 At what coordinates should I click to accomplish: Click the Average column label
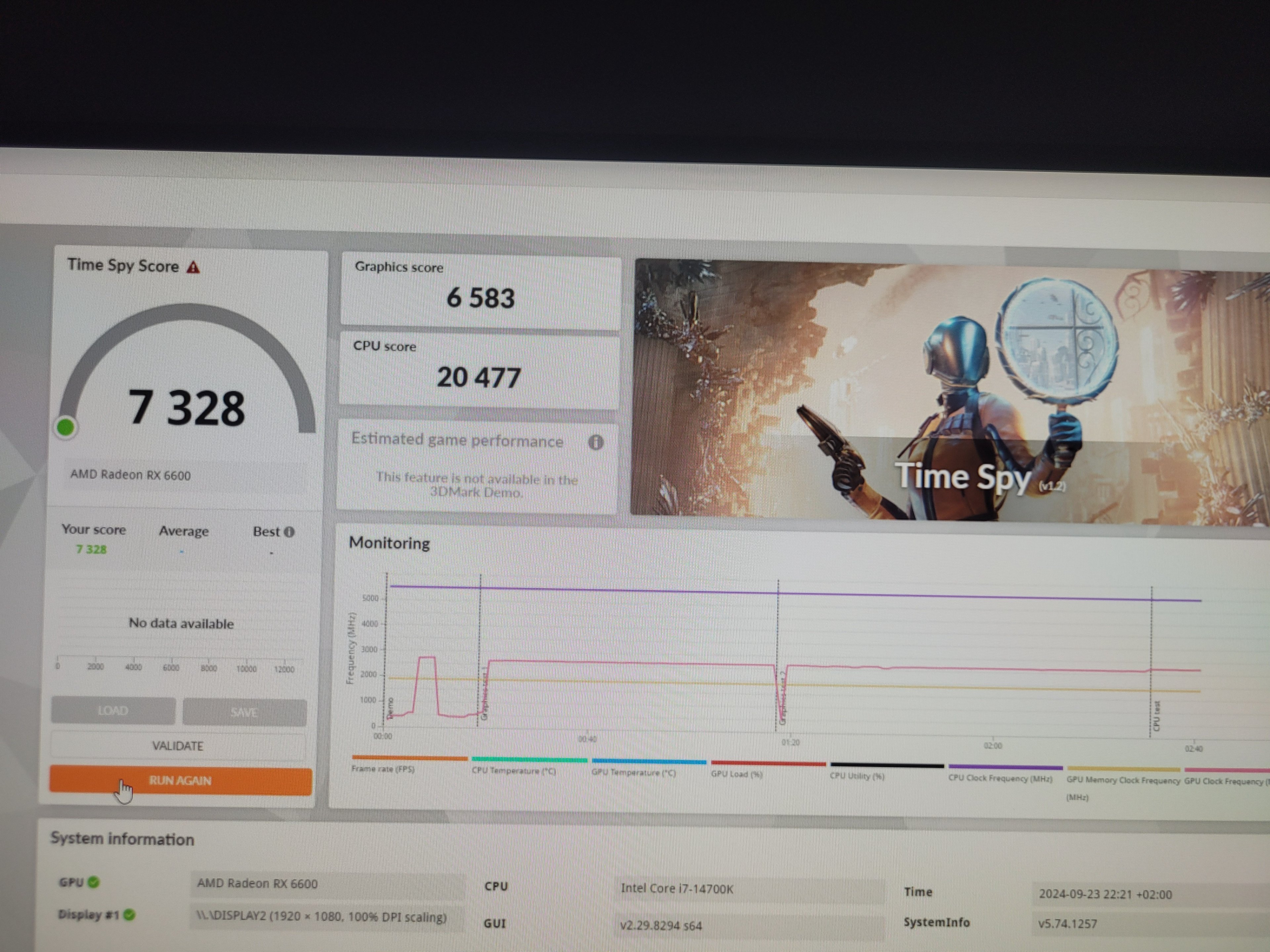pos(184,532)
